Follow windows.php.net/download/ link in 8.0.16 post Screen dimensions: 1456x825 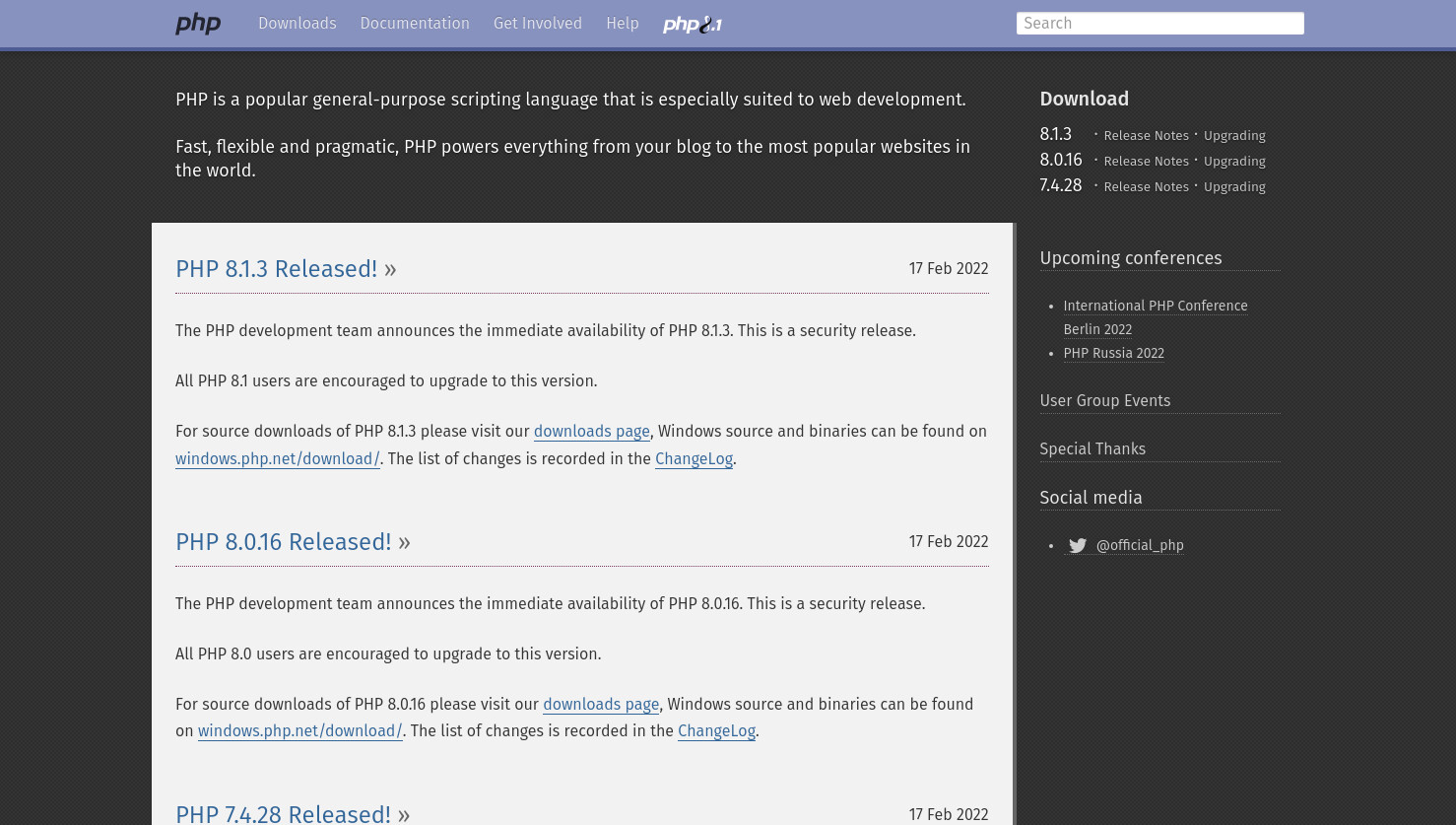[300, 731]
